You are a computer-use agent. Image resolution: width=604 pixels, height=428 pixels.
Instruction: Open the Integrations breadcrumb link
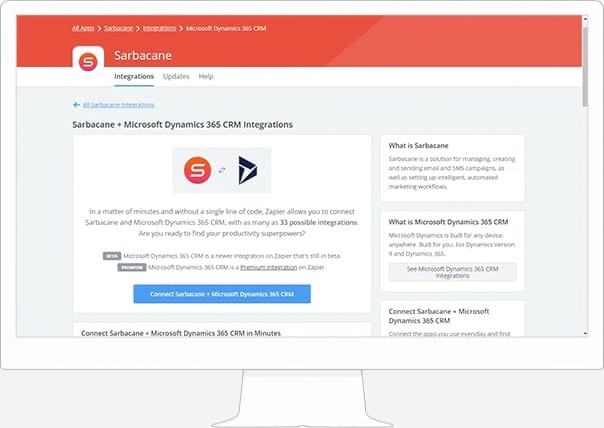159,28
